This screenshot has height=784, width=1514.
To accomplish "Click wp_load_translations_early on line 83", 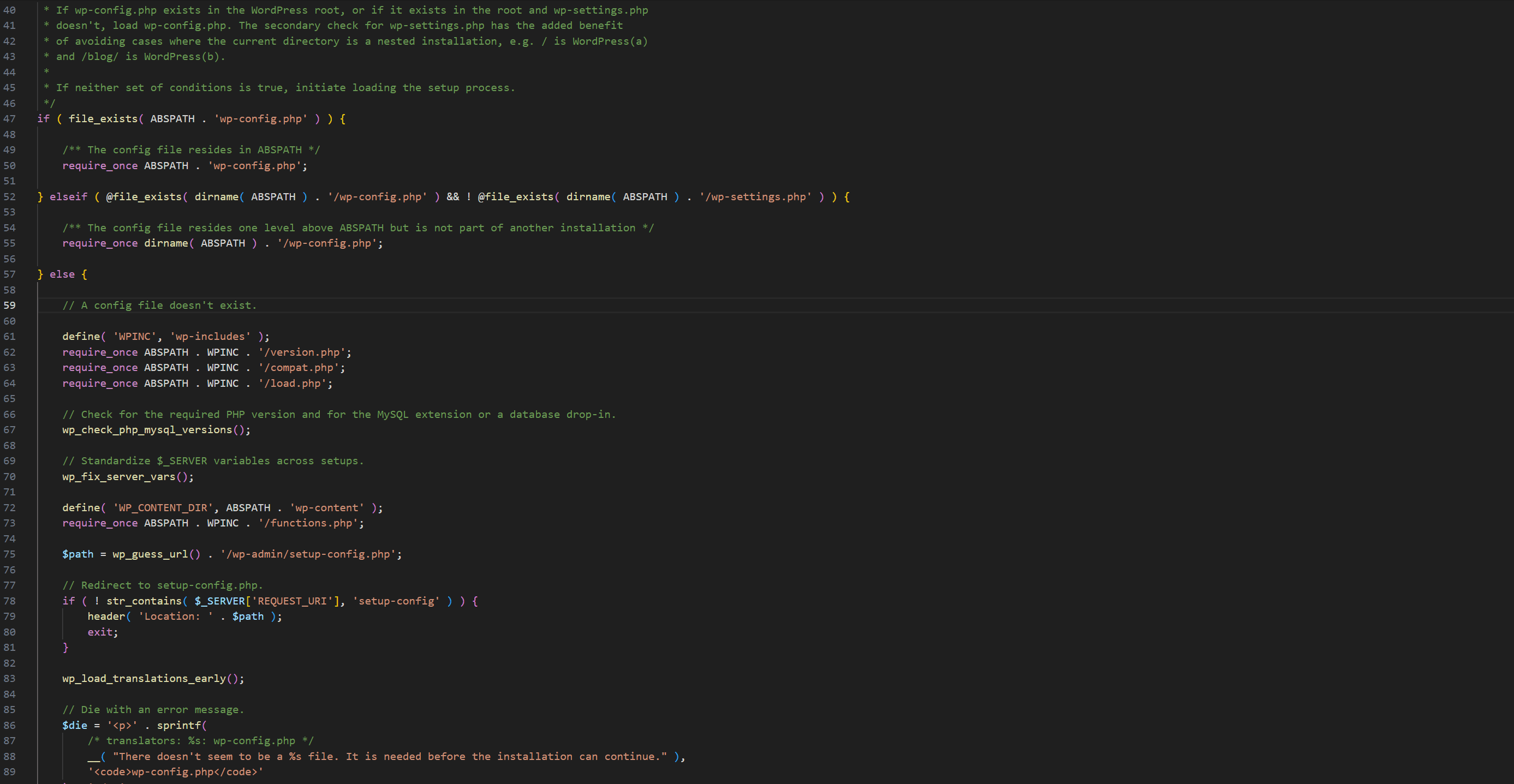I will point(143,678).
